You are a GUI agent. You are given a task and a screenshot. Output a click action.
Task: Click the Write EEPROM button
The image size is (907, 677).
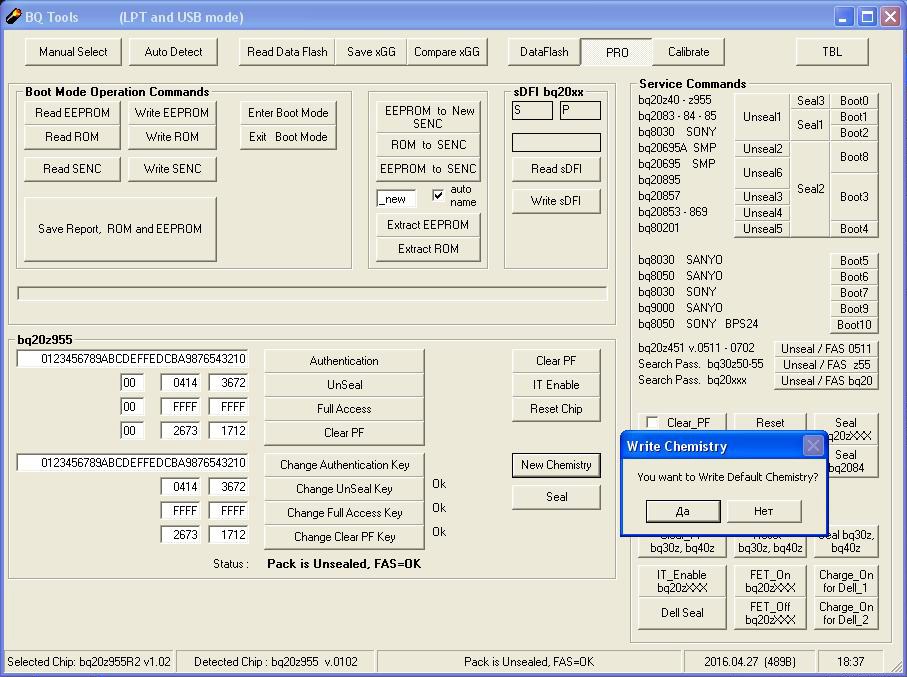(x=172, y=113)
